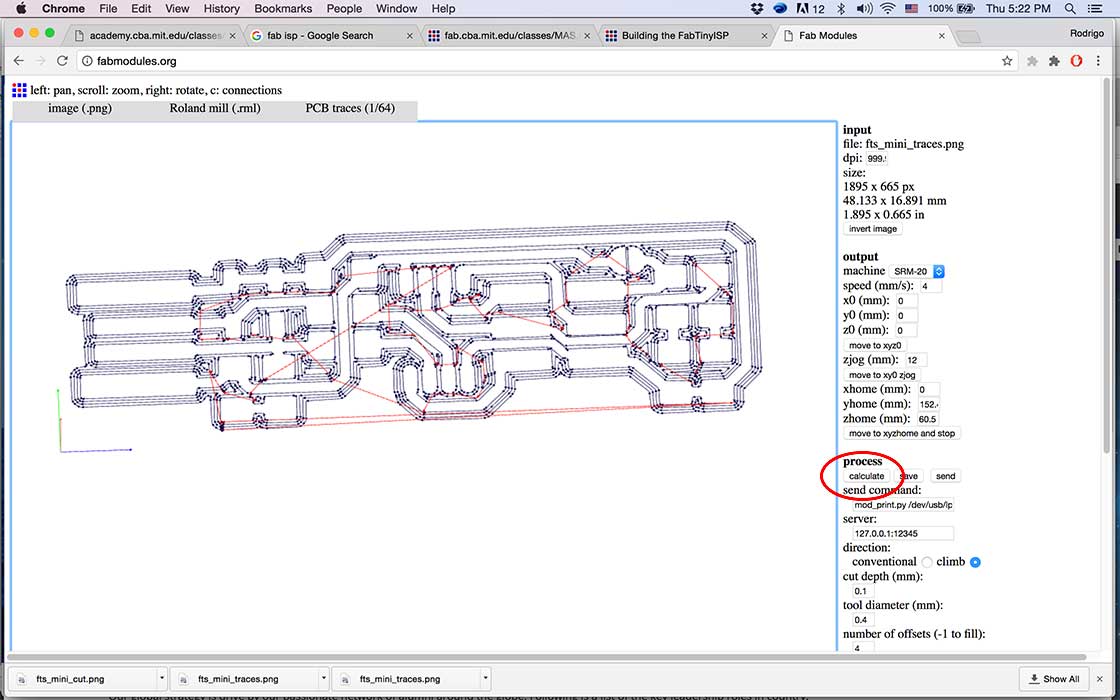Image resolution: width=1120 pixels, height=700 pixels.
Task: Click the US flag input source icon
Action: coord(911,9)
